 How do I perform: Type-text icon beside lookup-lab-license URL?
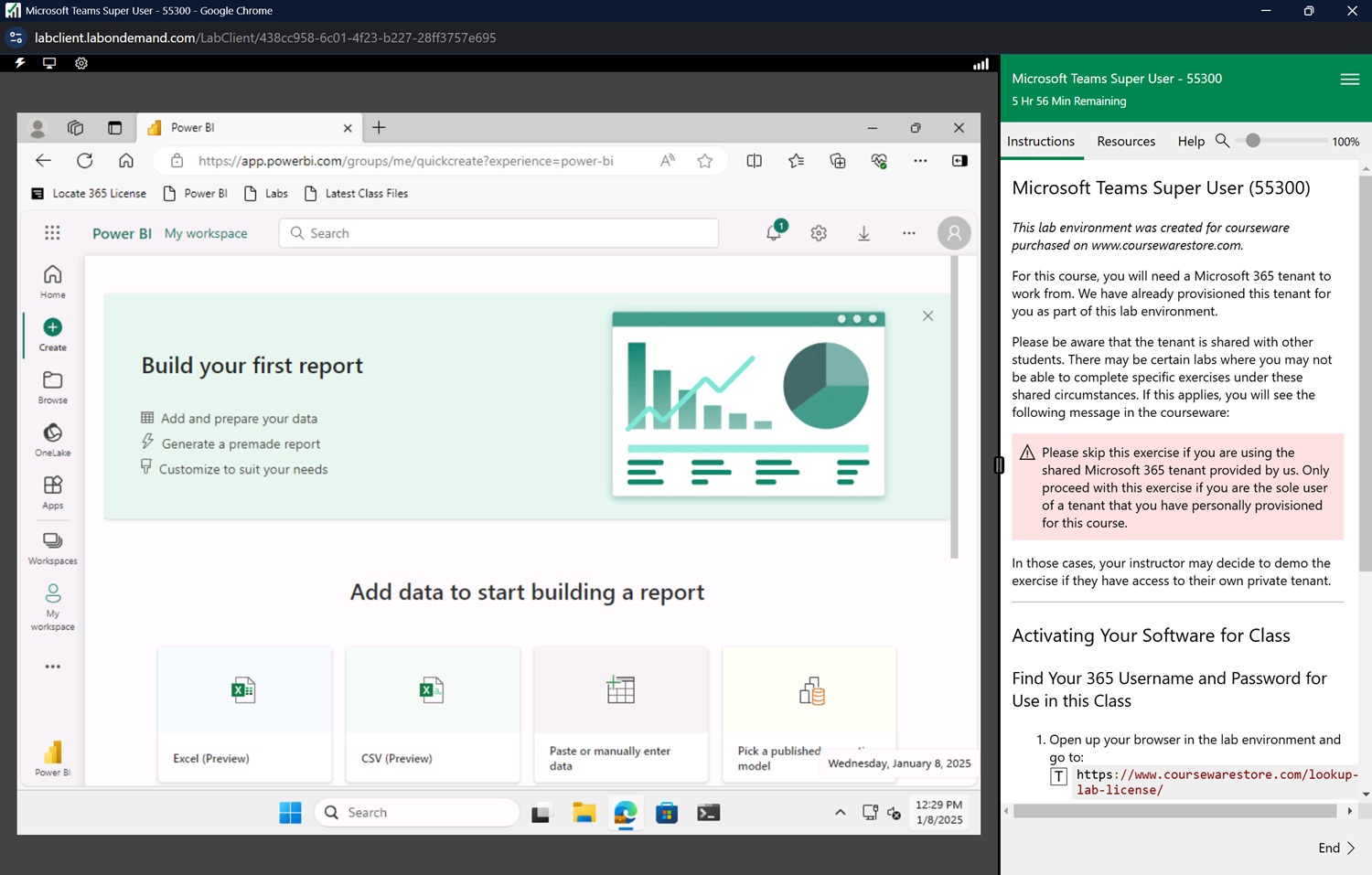coord(1058,776)
